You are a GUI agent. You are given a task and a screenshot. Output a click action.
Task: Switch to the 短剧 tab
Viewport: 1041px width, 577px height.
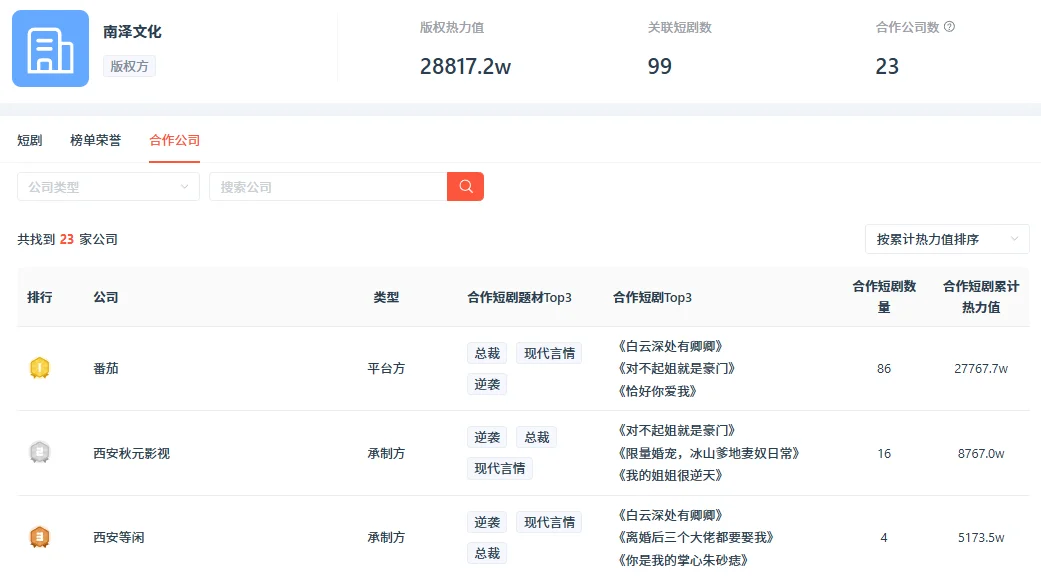pos(28,141)
